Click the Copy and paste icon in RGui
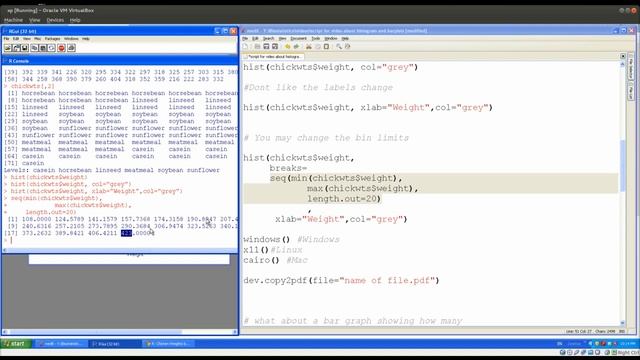The width and height of the screenshot is (640, 360). pyautogui.click(x=51, y=48)
